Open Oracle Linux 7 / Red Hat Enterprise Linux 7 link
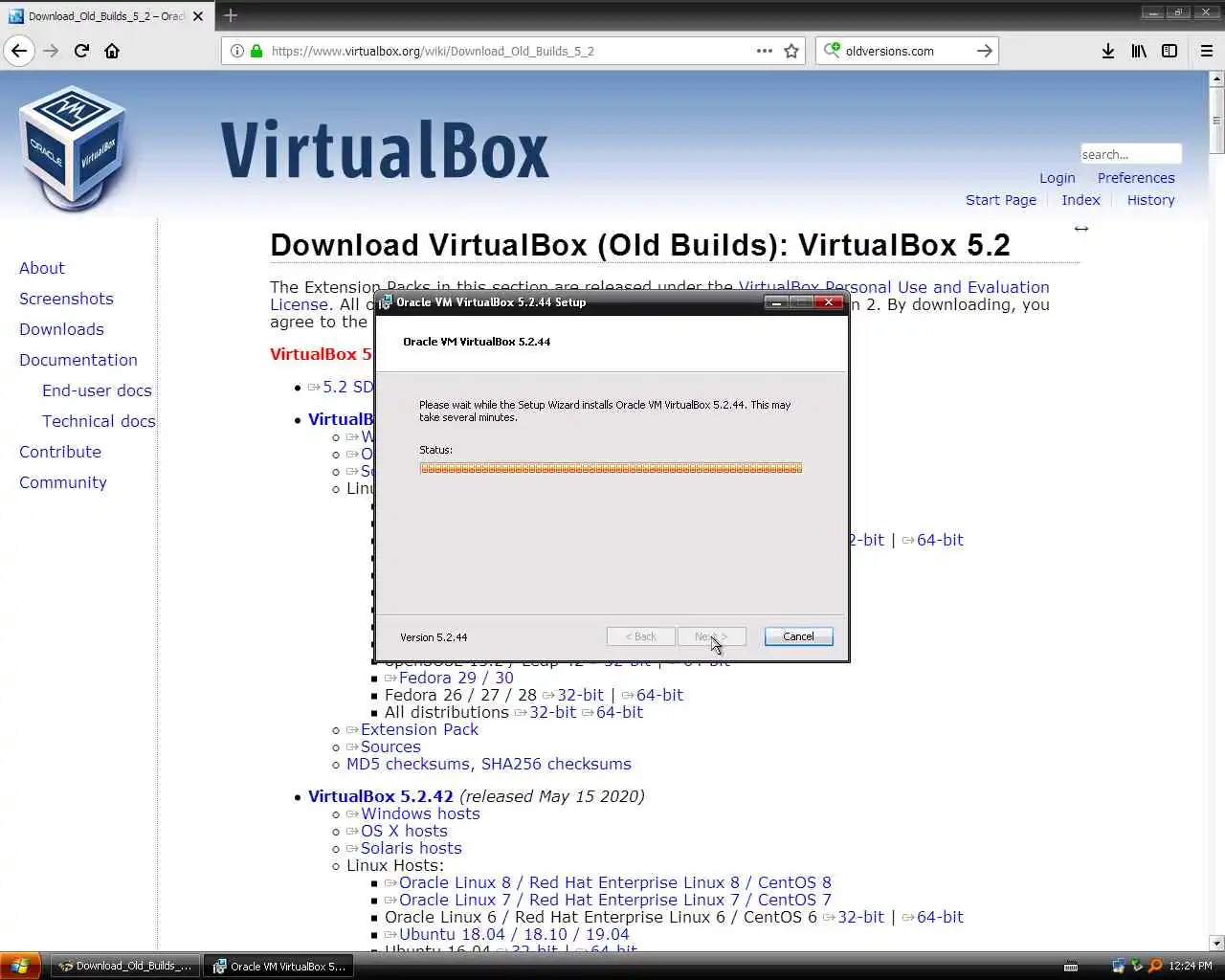 coord(615,900)
